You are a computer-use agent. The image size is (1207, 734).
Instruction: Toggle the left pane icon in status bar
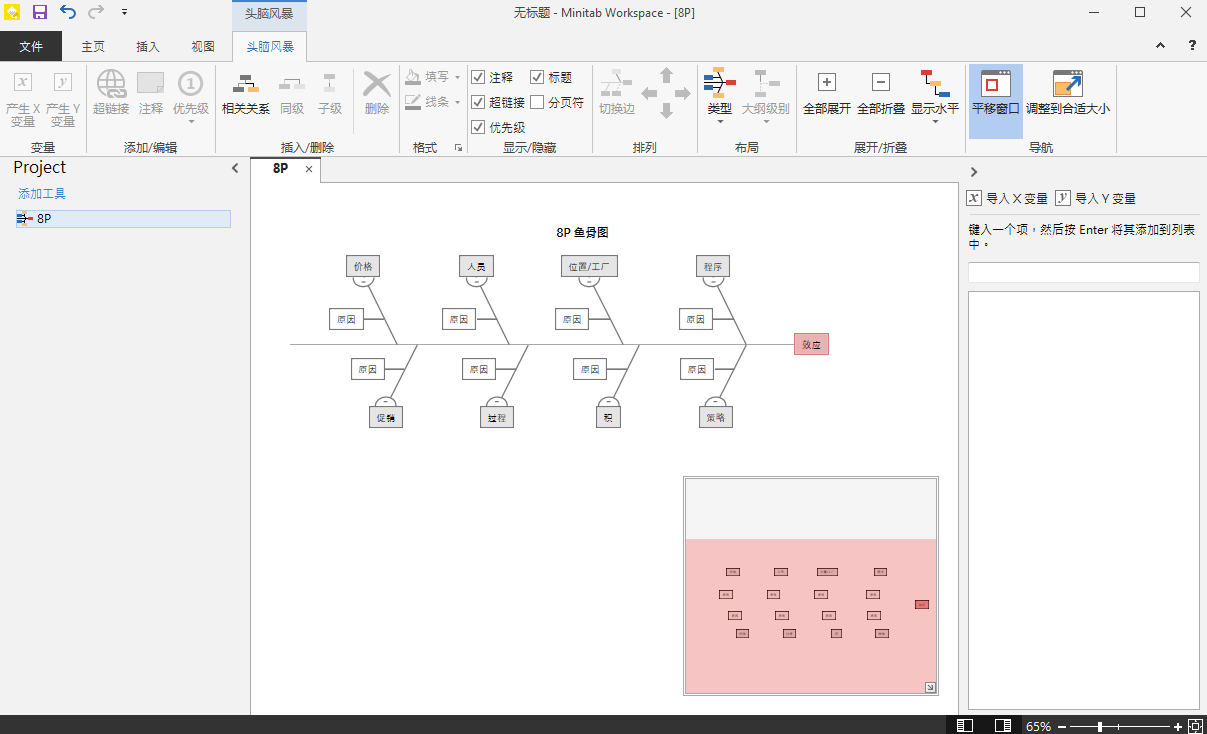click(965, 726)
